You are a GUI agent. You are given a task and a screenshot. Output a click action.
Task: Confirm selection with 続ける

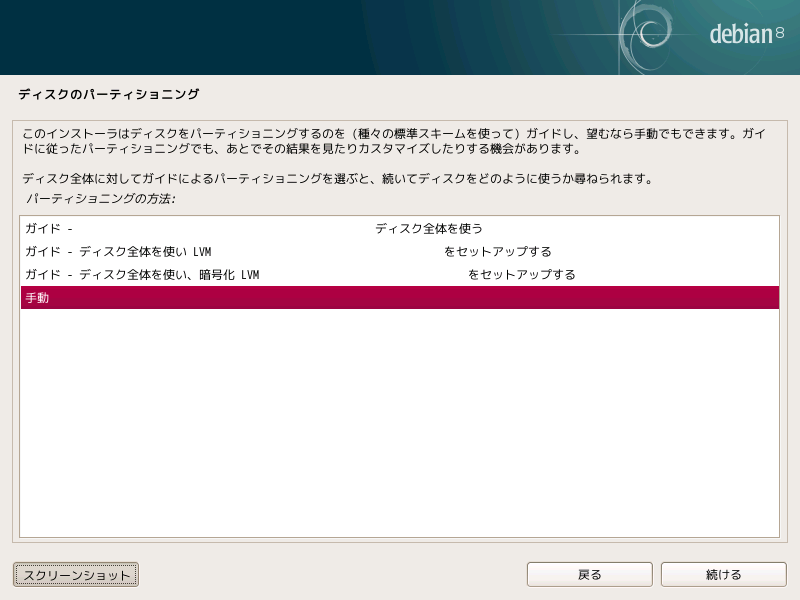tap(723, 574)
